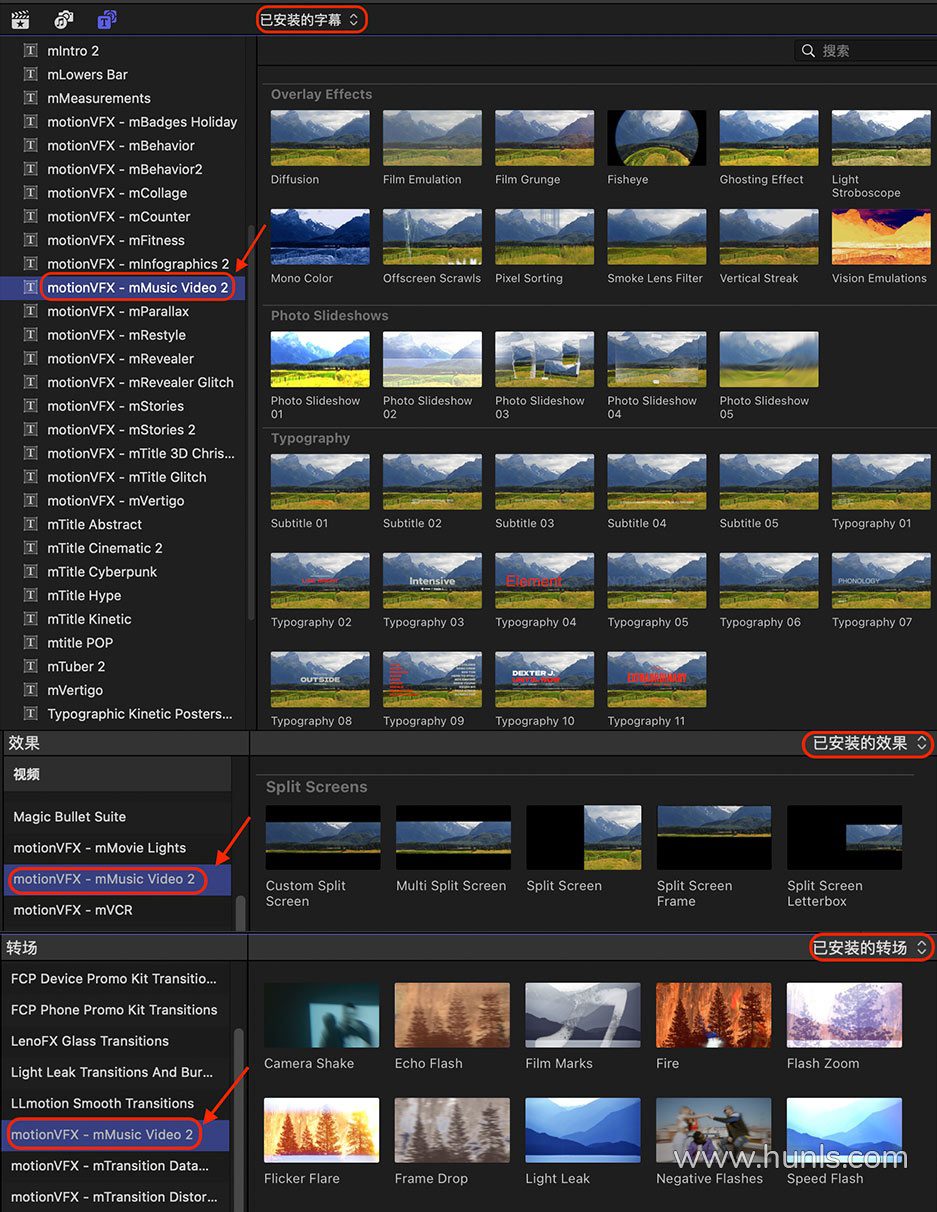Select the Echo Flash transition thumbnail
Image resolution: width=937 pixels, height=1212 pixels.
tap(452, 1015)
